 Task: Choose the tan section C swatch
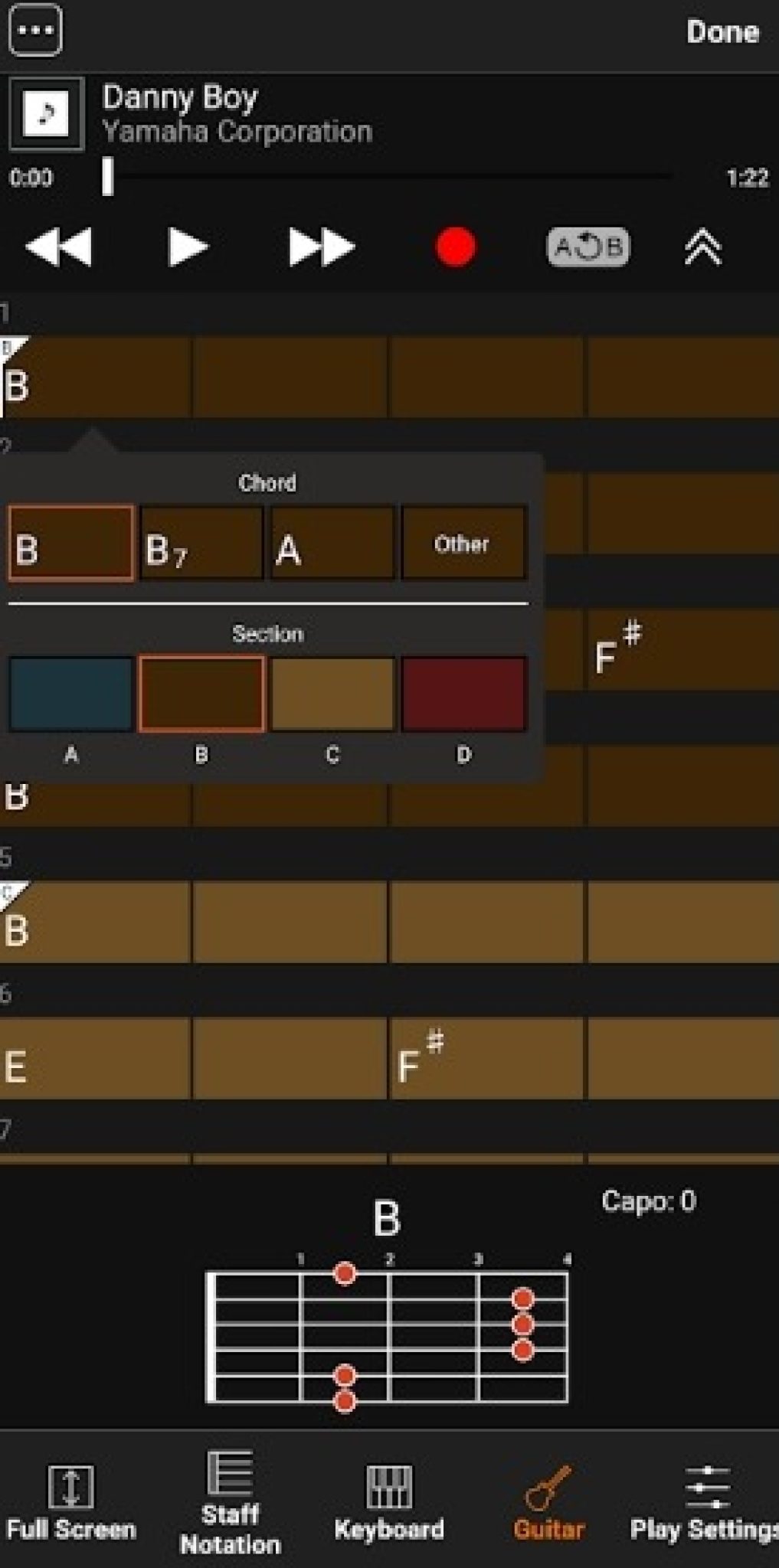pos(333,694)
